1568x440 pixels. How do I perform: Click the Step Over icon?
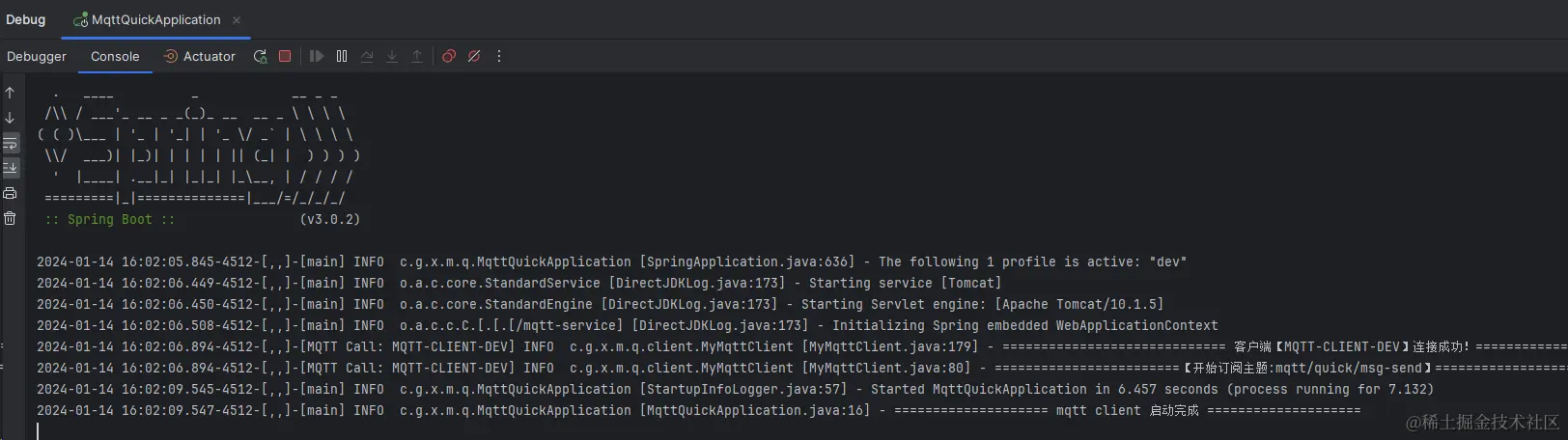point(367,56)
